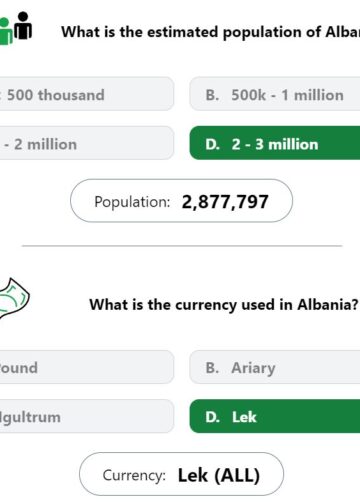This screenshot has height=504, width=360.
Task: Click the currency used in Albania question
Action: click(224, 305)
